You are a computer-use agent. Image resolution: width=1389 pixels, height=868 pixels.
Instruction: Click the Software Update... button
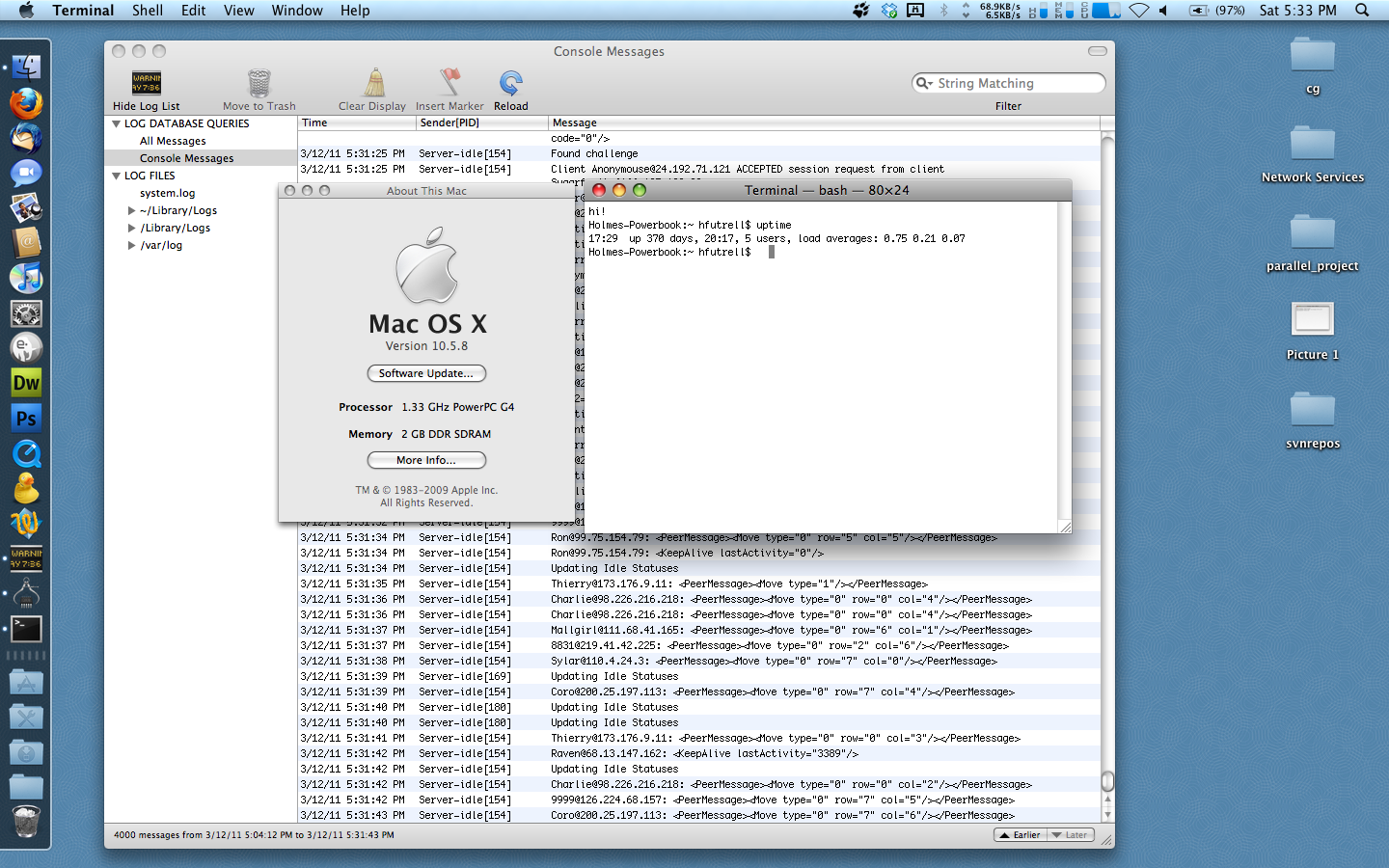tap(426, 373)
